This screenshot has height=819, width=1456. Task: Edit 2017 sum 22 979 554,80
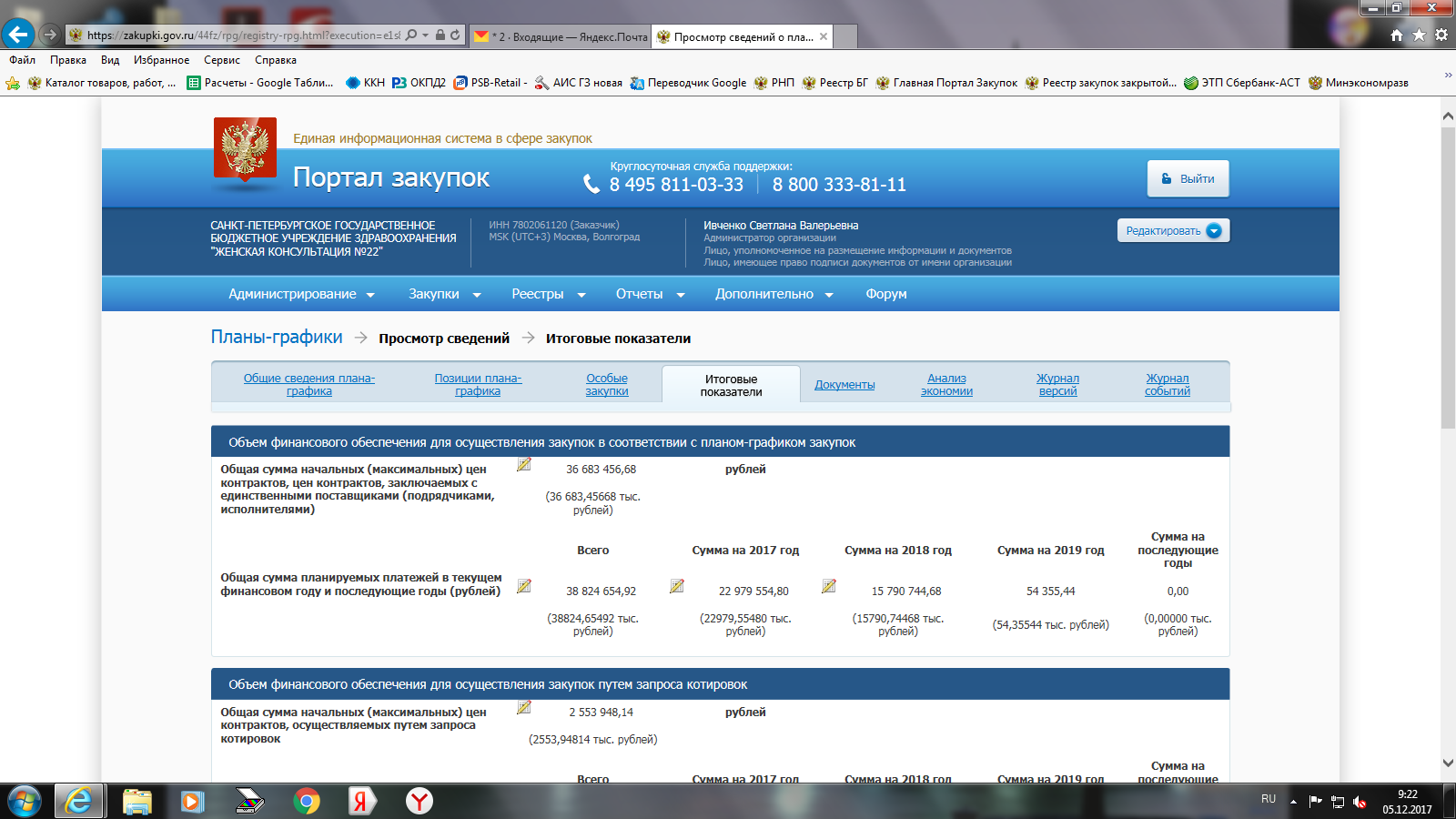[x=677, y=586]
